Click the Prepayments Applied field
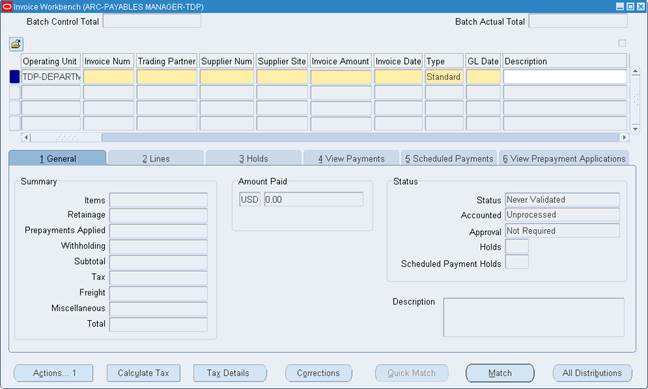The height and width of the screenshot is (389, 648). click(x=158, y=231)
